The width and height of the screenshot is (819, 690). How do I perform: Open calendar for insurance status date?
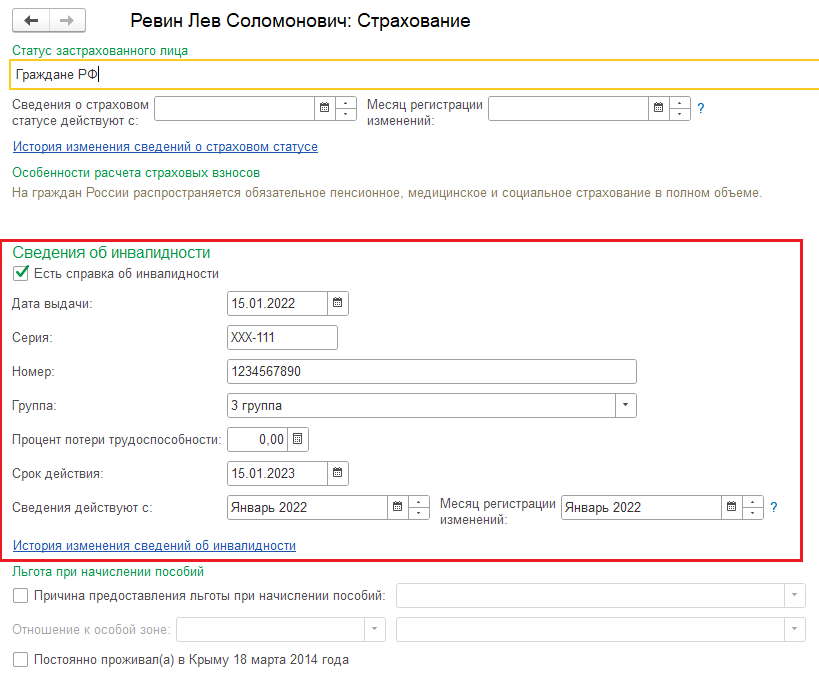[324, 108]
